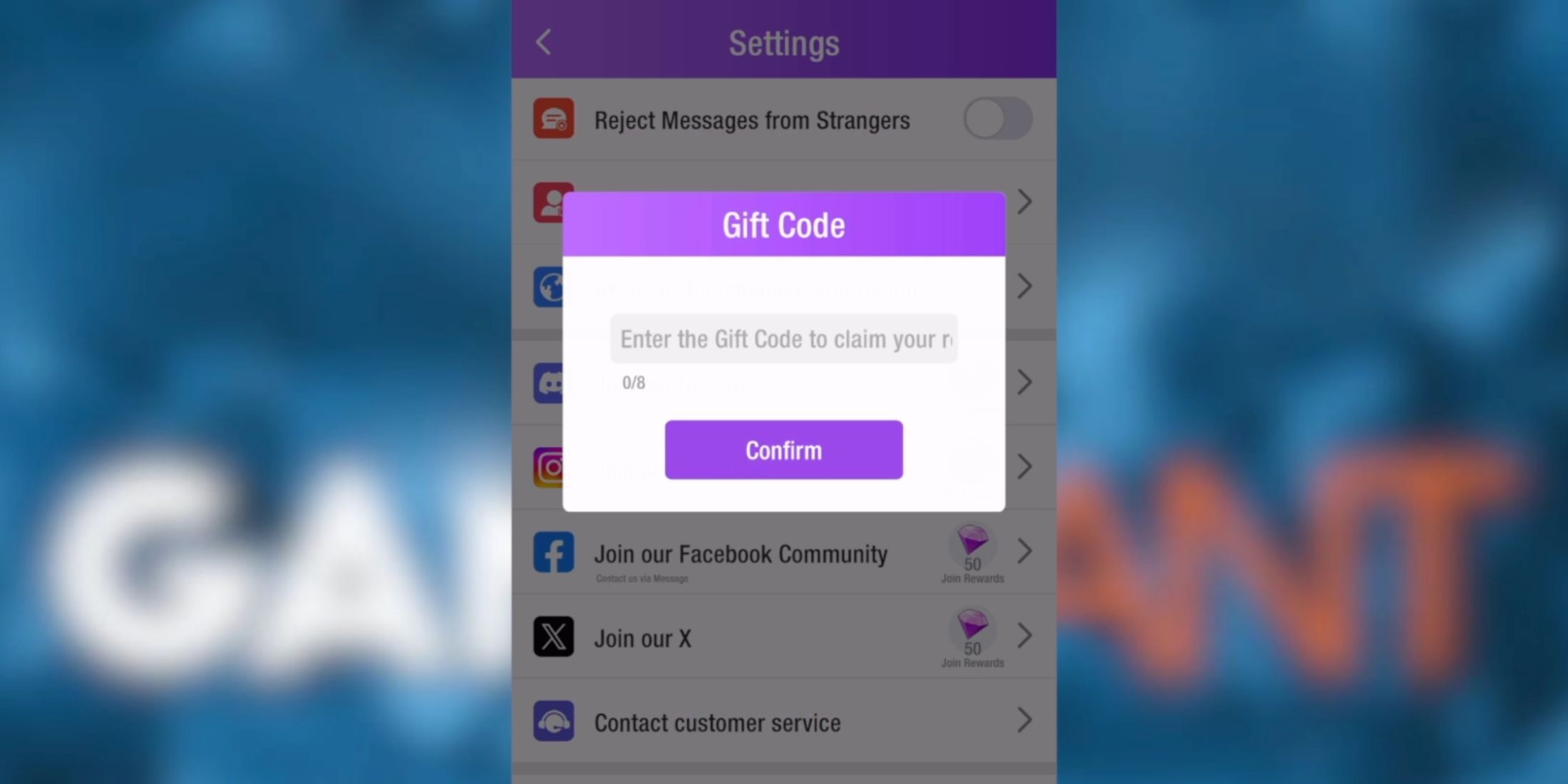The height and width of the screenshot is (784, 1568).
Task: Click the Discord icon in settings
Action: (553, 382)
